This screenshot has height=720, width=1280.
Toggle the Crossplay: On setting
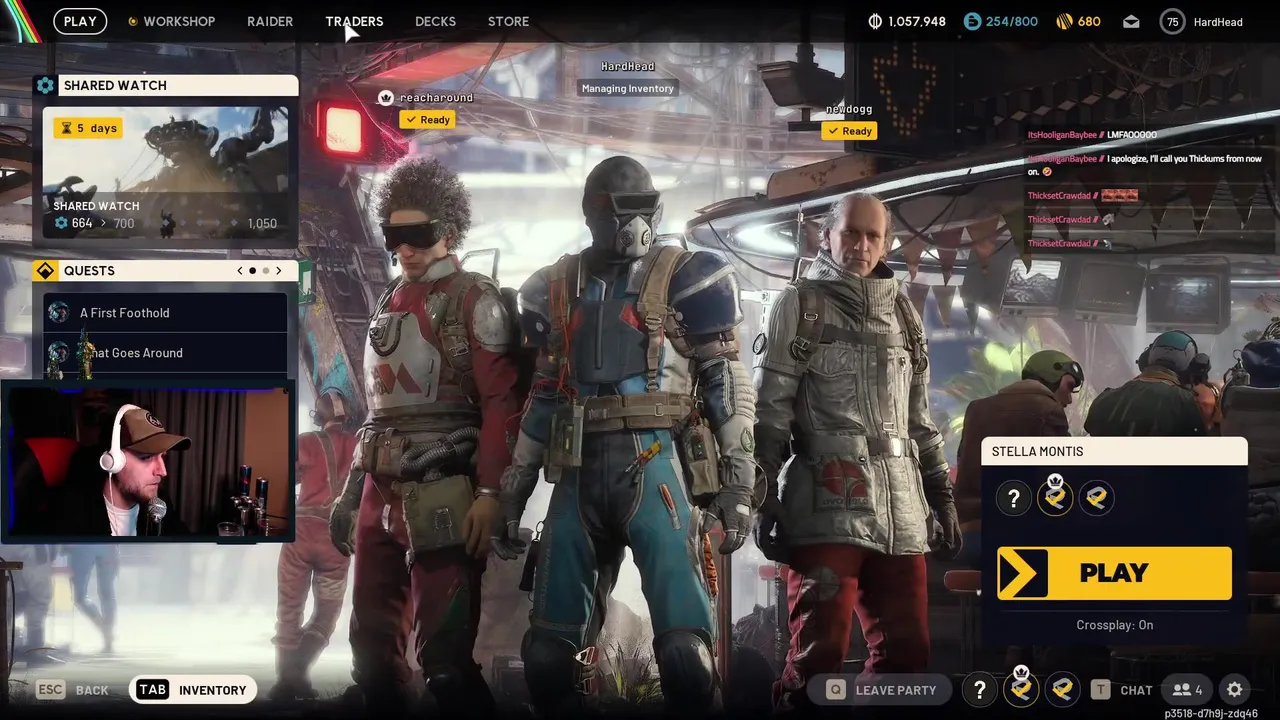1115,625
